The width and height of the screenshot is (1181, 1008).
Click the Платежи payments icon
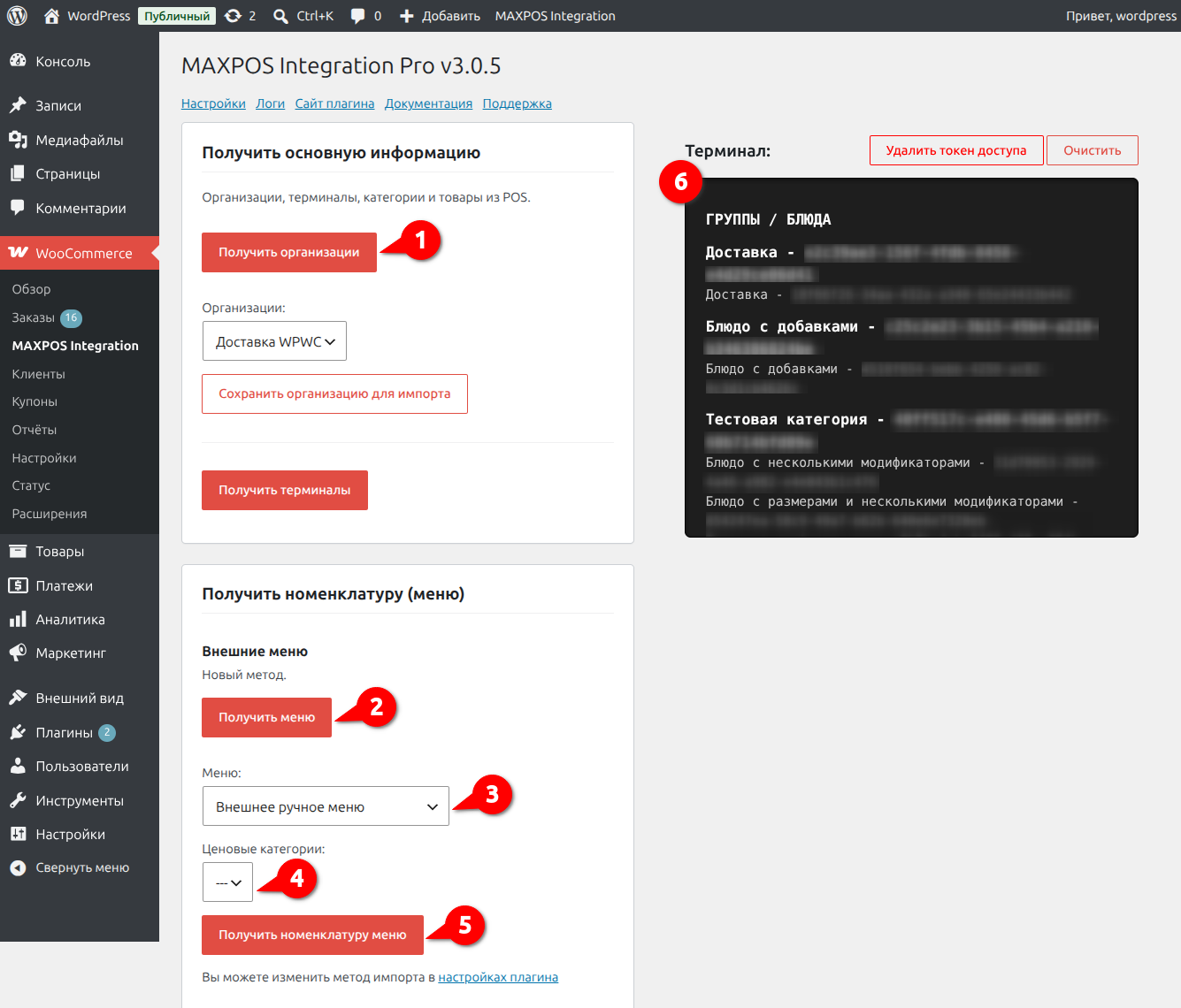(18, 585)
